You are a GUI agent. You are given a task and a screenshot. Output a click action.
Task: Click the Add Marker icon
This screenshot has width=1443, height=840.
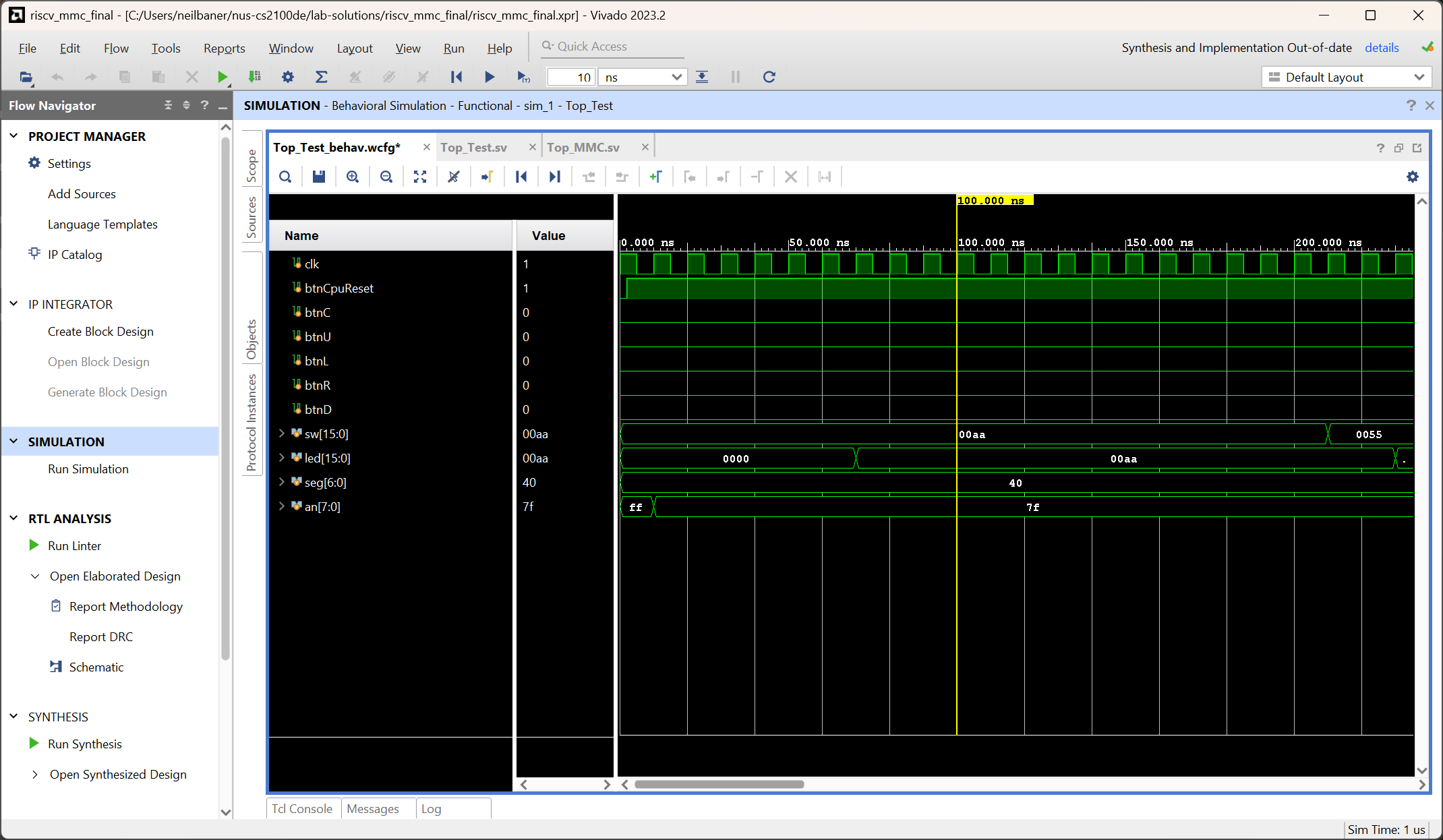[655, 177]
